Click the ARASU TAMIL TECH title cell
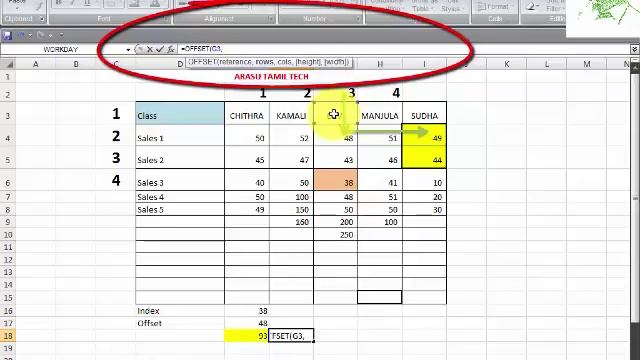Viewport: 640px width, 360px height. tap(271, 77)
